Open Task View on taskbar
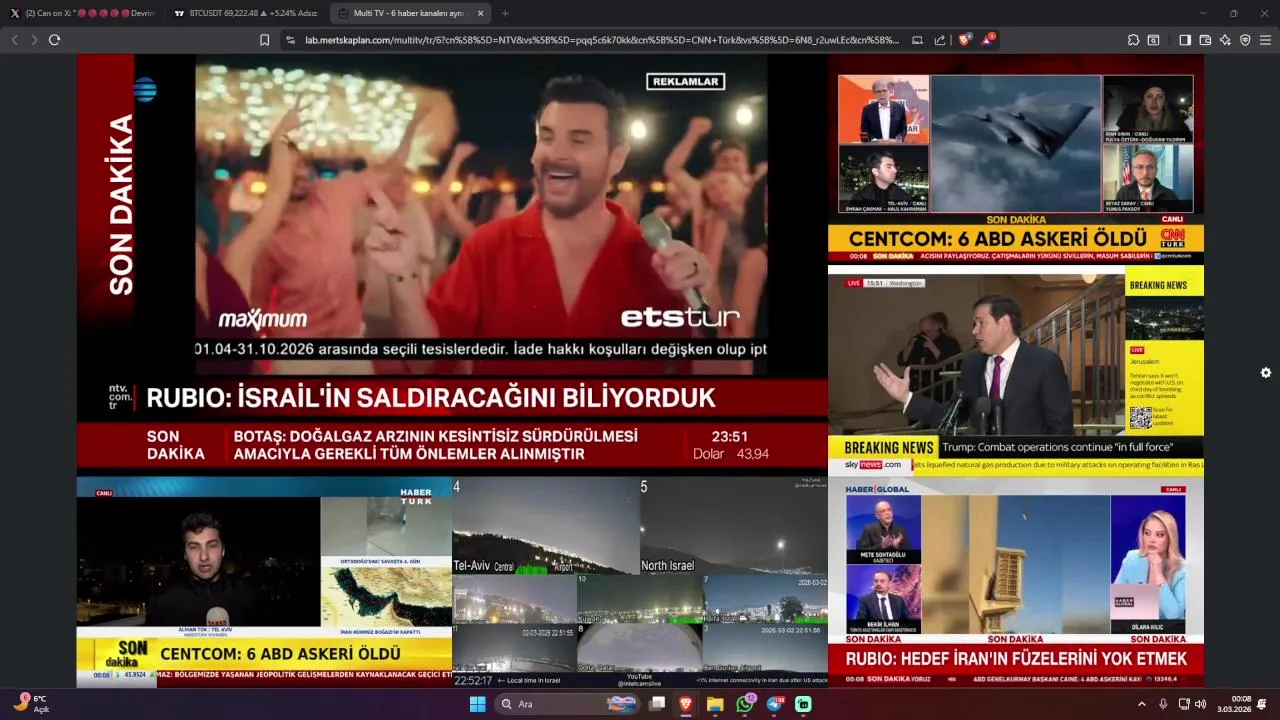 (x=657, y=704)
